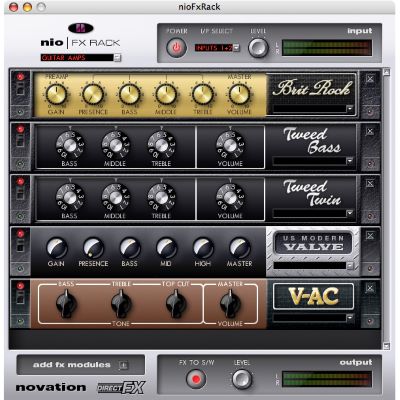Toggle Tweed Twin module red power LED
This screenshot has height=400, width=400.
pyautogui.click(x=20, y=182)
